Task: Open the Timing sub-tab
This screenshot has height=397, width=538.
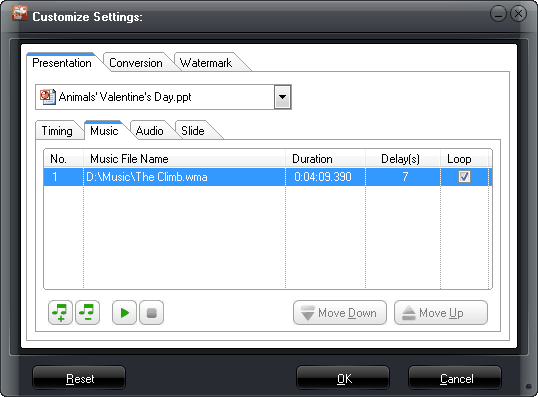Action: (57, 131)
